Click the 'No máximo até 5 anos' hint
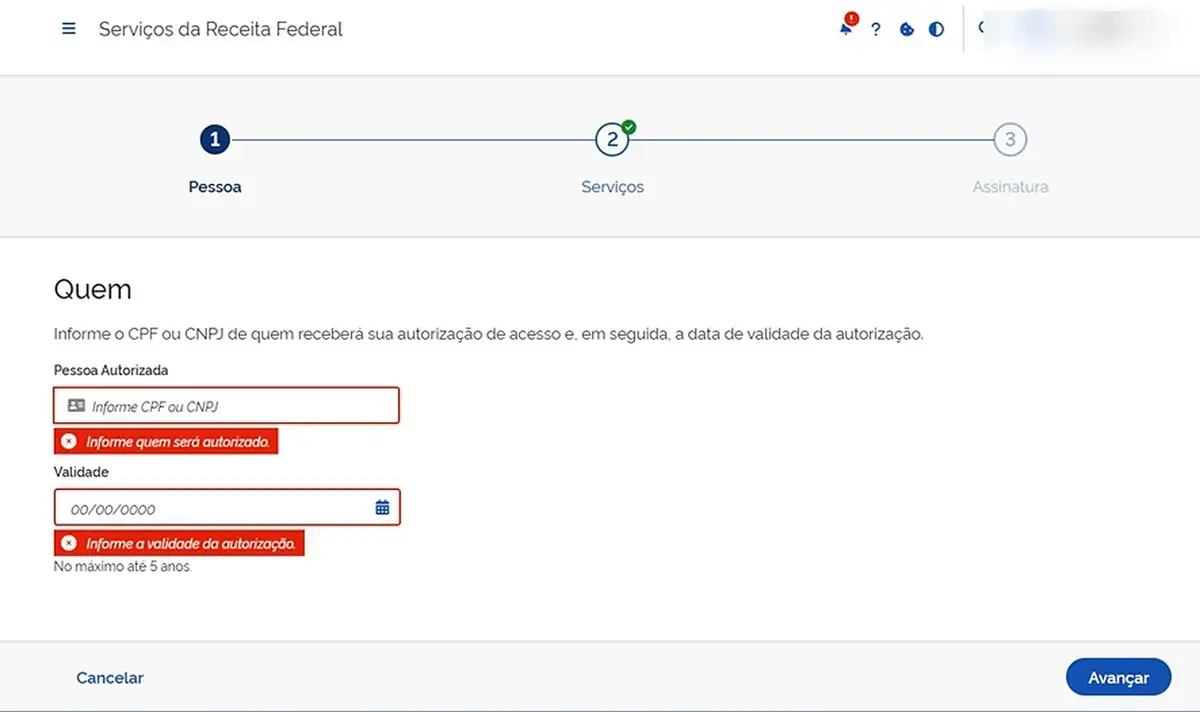 [121, 567]
